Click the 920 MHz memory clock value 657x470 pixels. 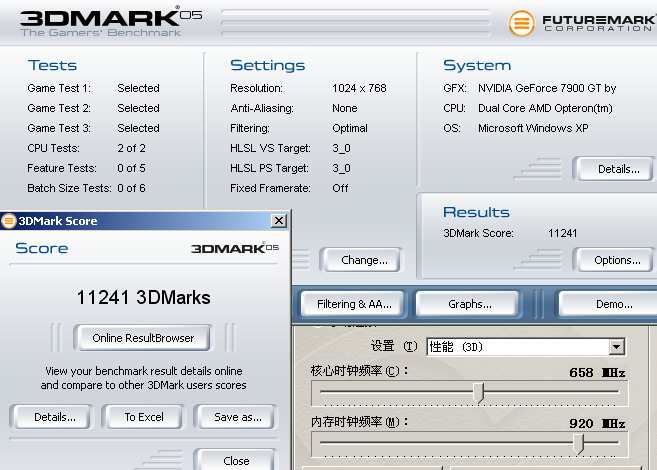point(597,424)
